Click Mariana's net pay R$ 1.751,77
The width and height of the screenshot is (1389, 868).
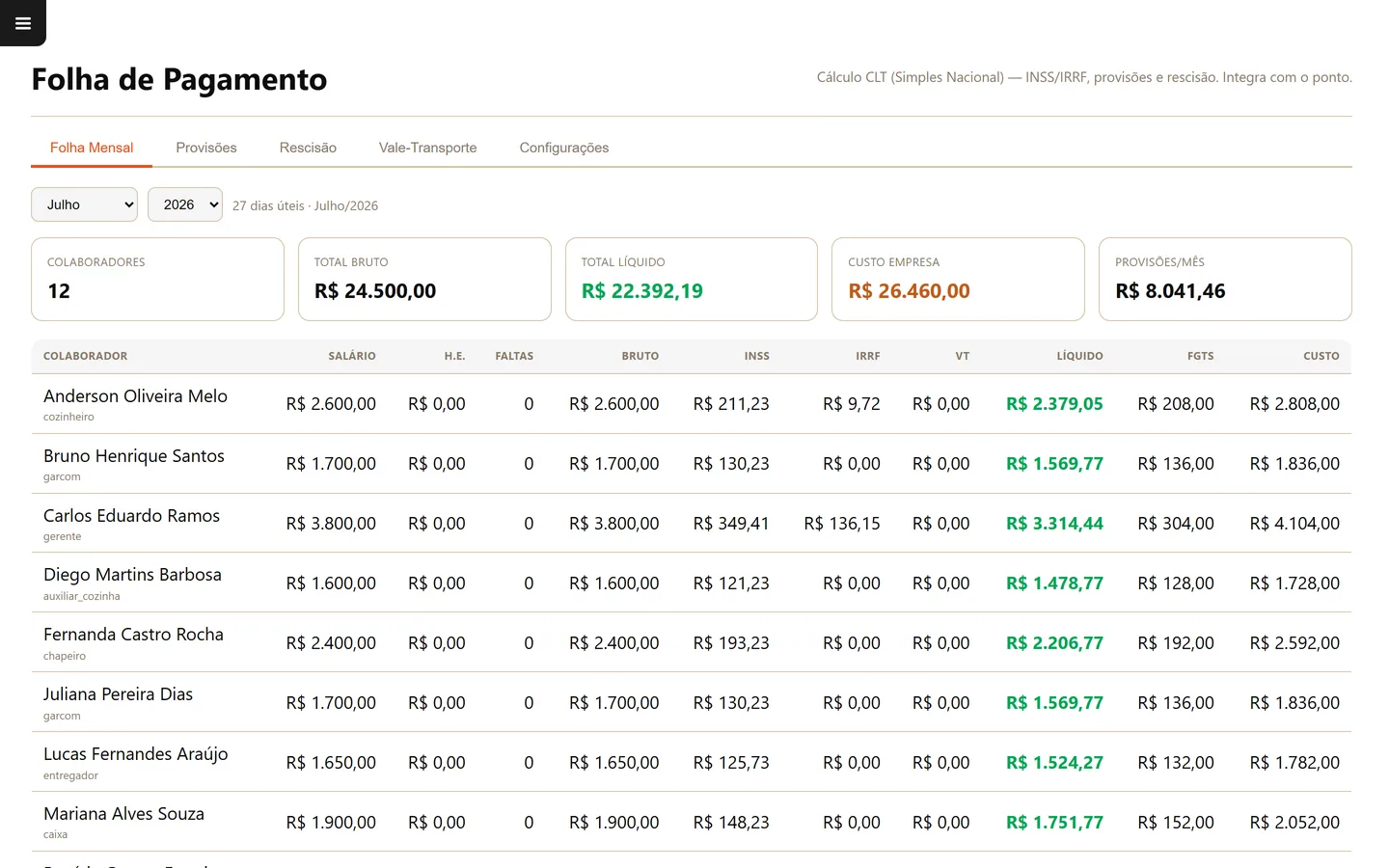click(1054, 823)
